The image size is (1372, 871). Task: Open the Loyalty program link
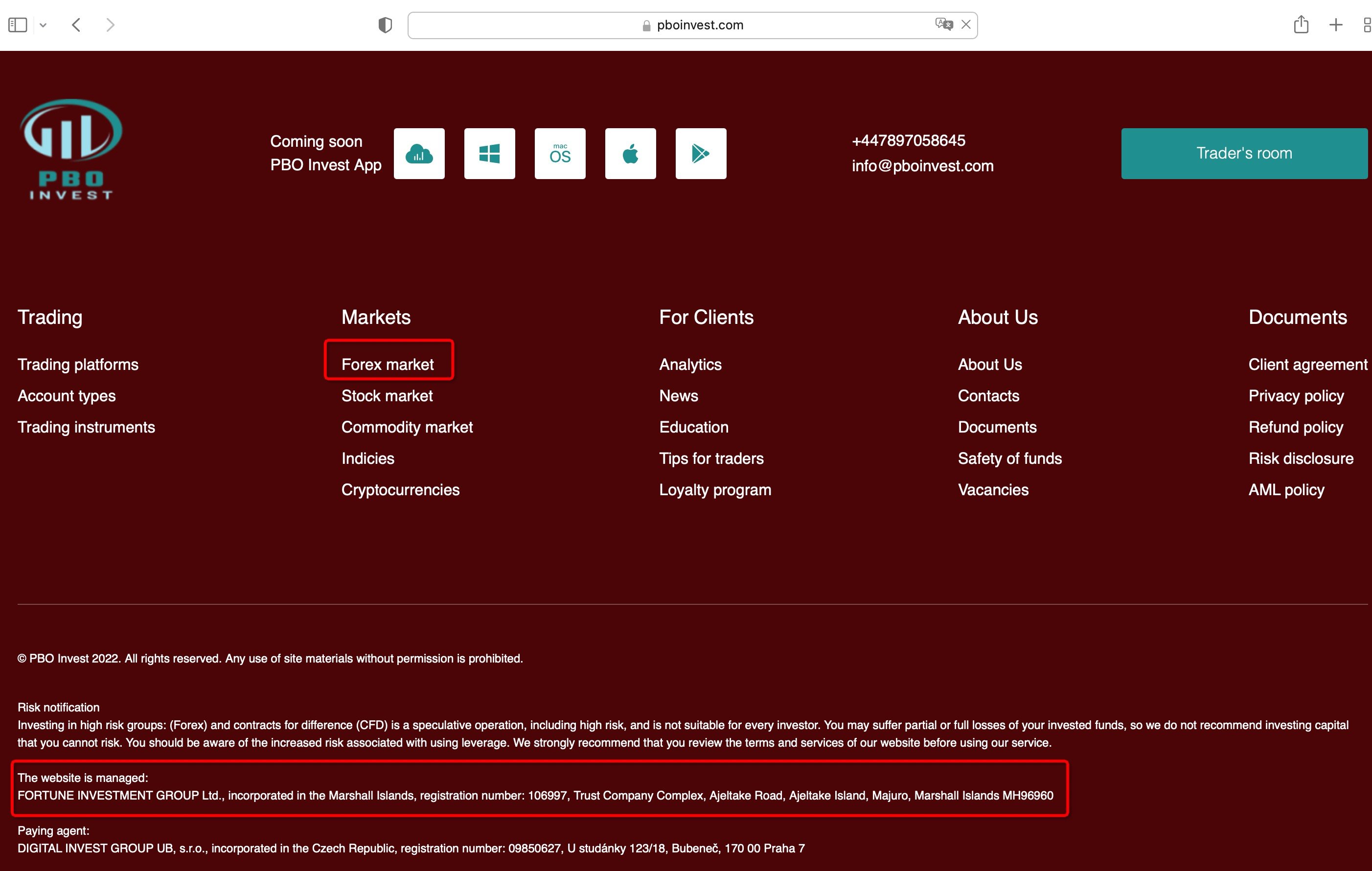click(714, 490)
